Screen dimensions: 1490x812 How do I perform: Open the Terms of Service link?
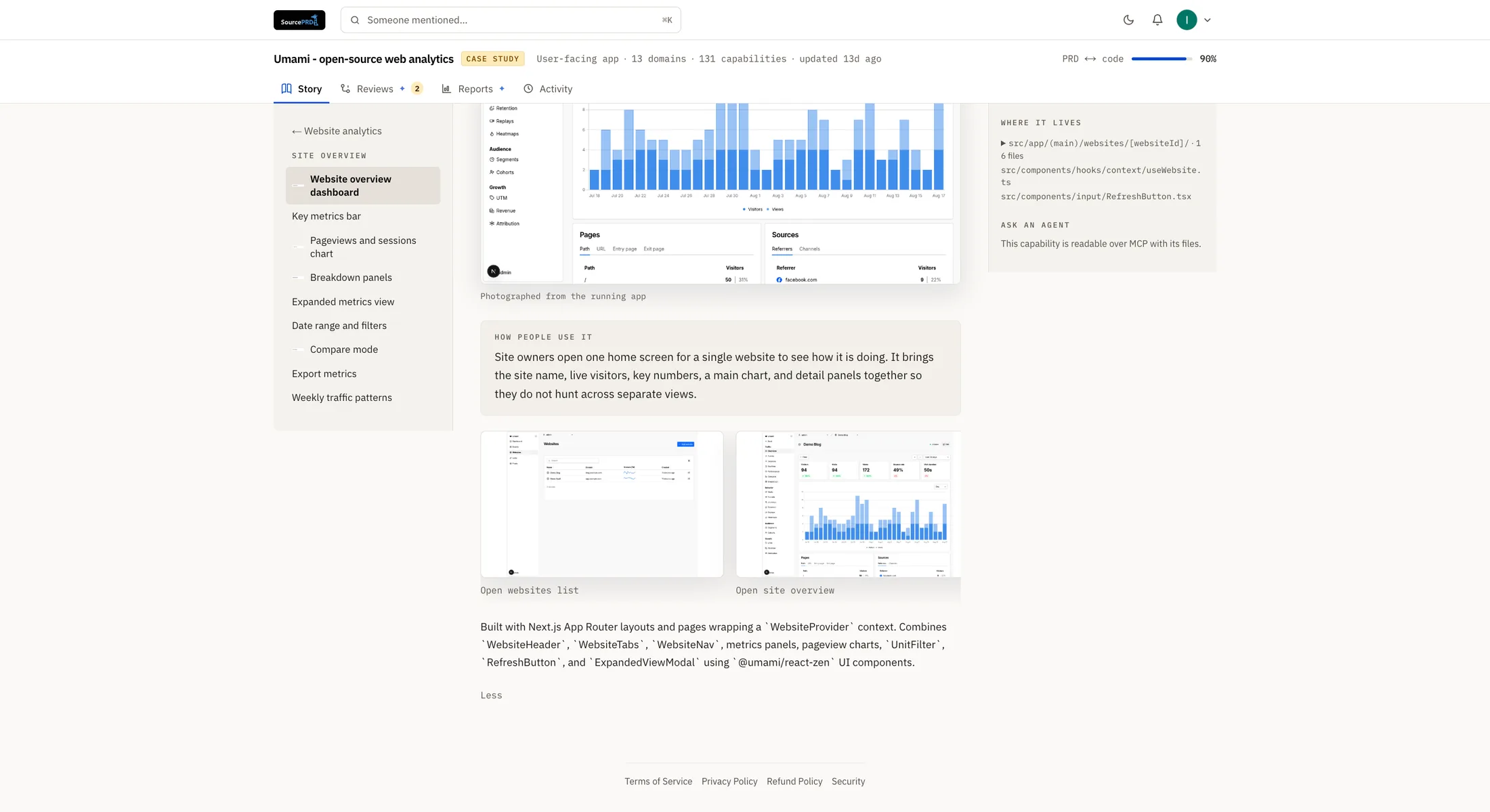[658, 782]
